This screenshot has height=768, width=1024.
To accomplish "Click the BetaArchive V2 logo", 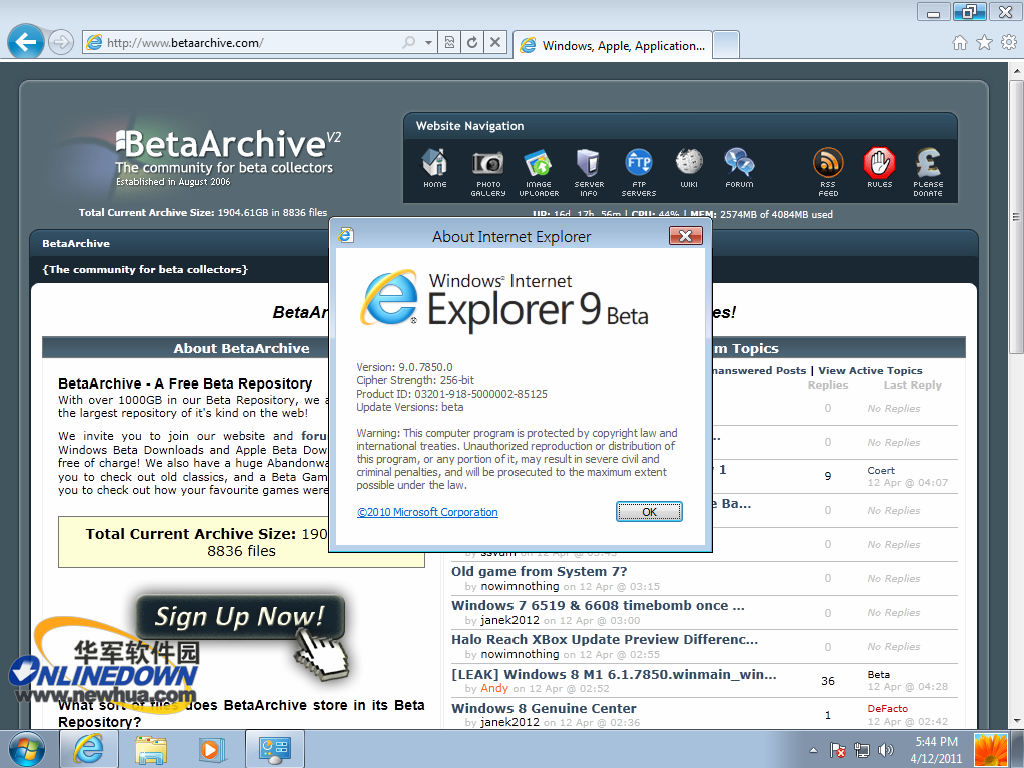I will [x=227, y=157].
